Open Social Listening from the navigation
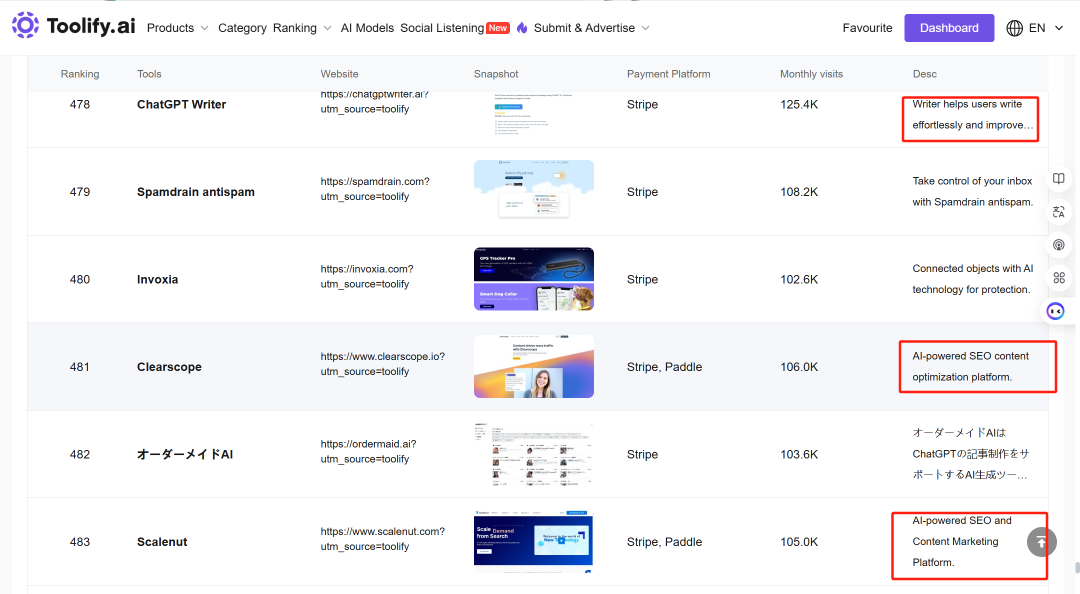This screenshot has width=1080, height=594. (442, 28)
